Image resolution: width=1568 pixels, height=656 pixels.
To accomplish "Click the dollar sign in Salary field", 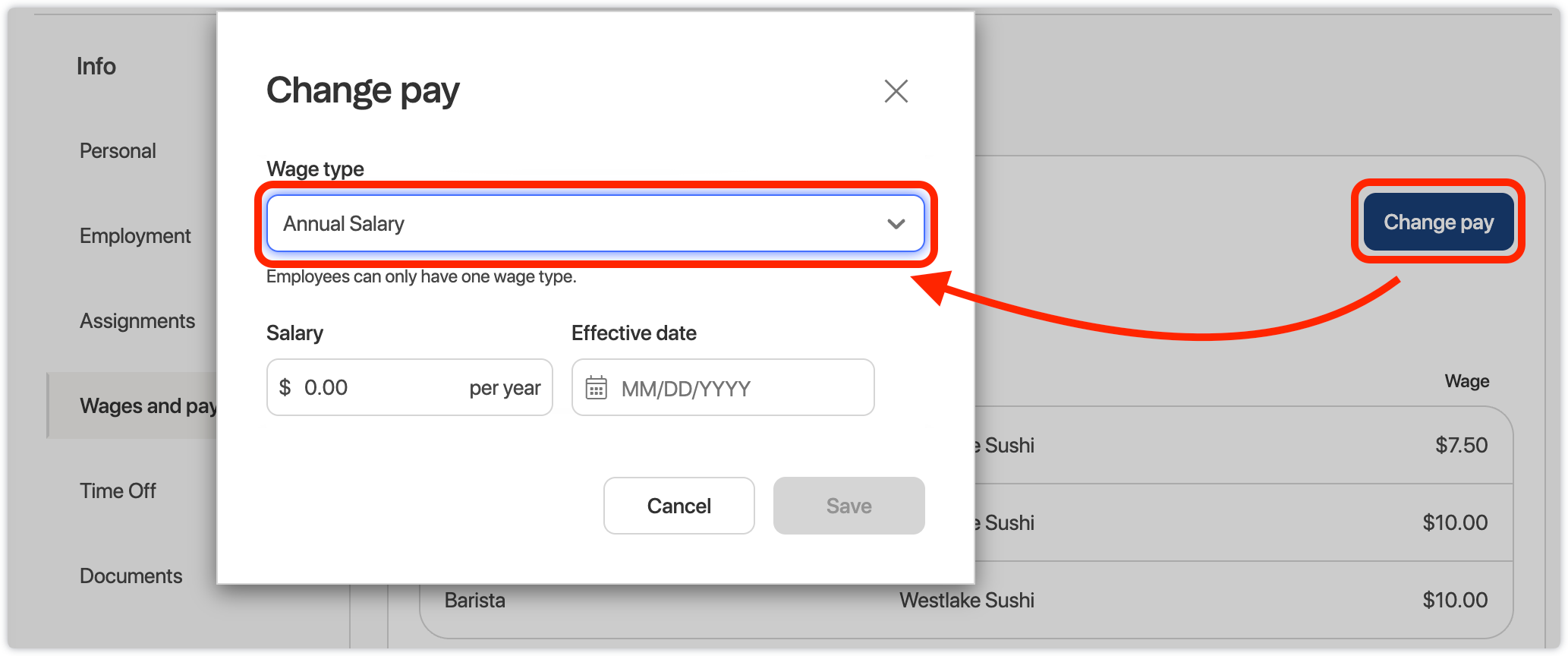I will point(285,388).
